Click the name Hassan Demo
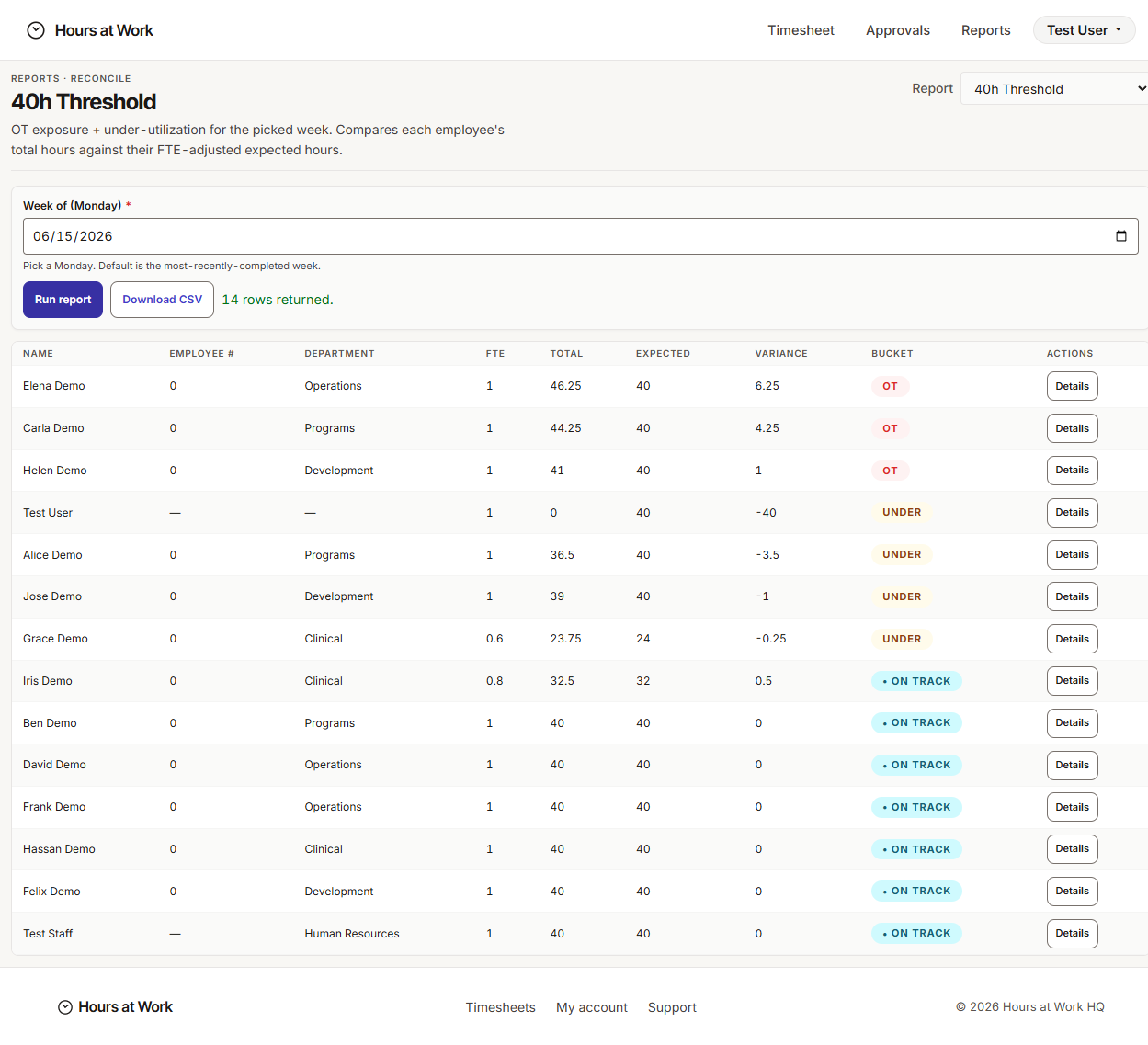 [x=59, y=849]
